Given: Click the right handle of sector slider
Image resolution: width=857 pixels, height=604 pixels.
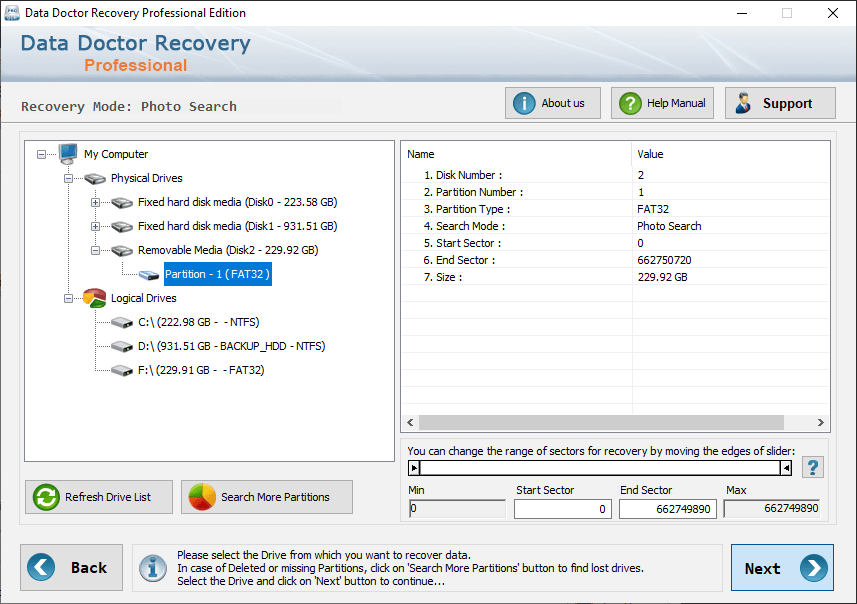Looking at the screenshot, I should pos(786,468).
